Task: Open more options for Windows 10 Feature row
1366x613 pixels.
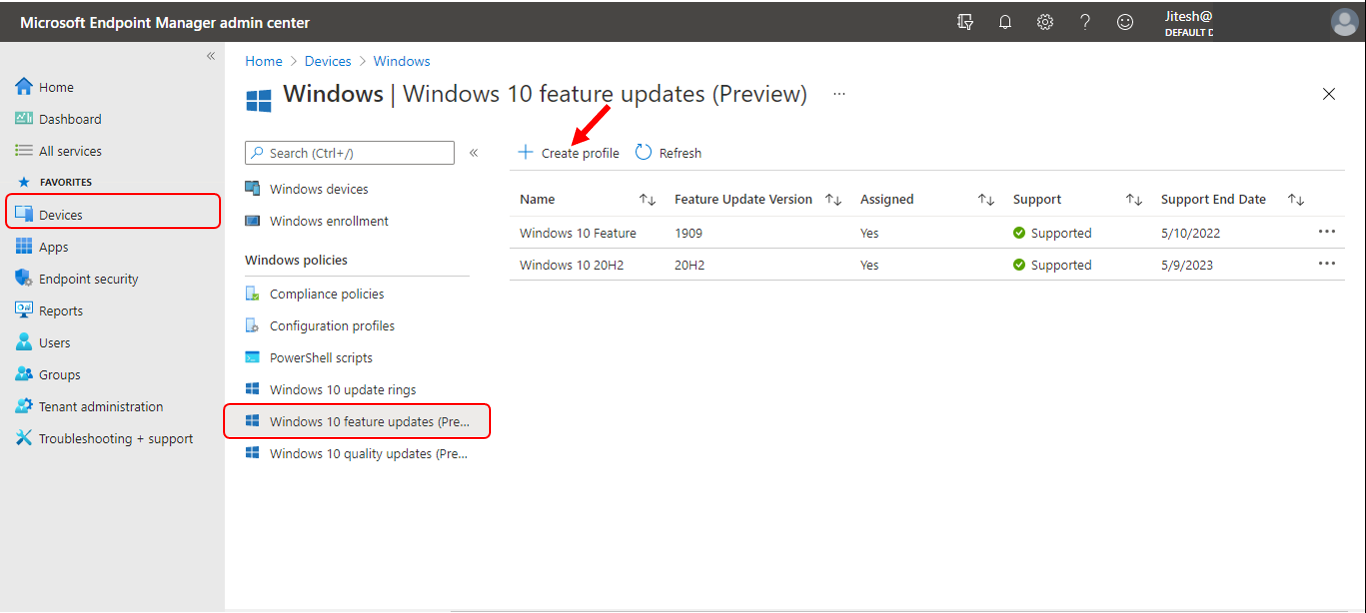Action: 1327,231
